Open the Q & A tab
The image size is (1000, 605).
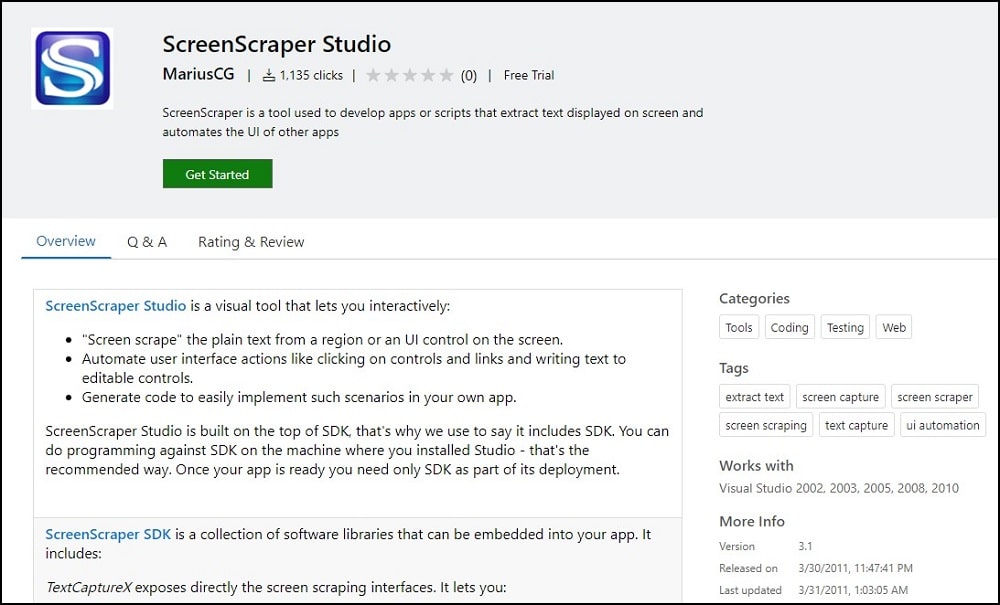tap(147, 242)
